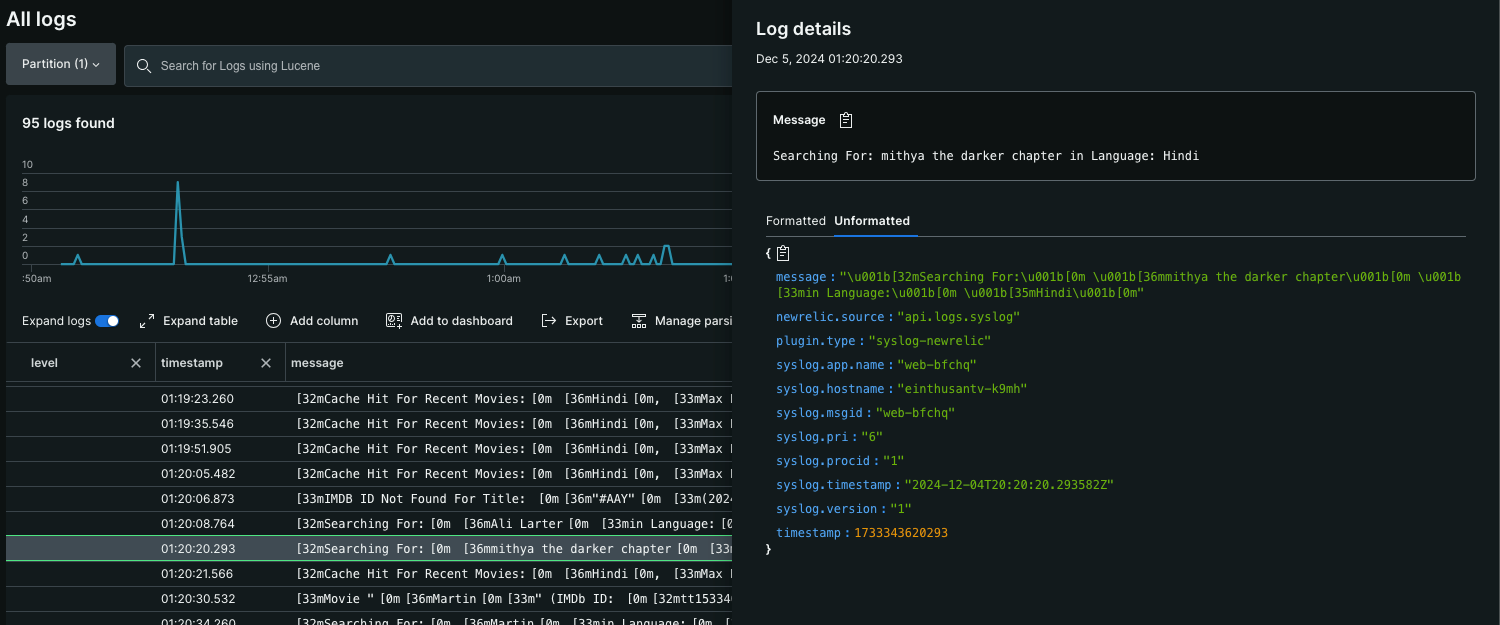1500x625 pixels.
Task: Click the 1:00am chart axis label
Action: tap(503, 278)
